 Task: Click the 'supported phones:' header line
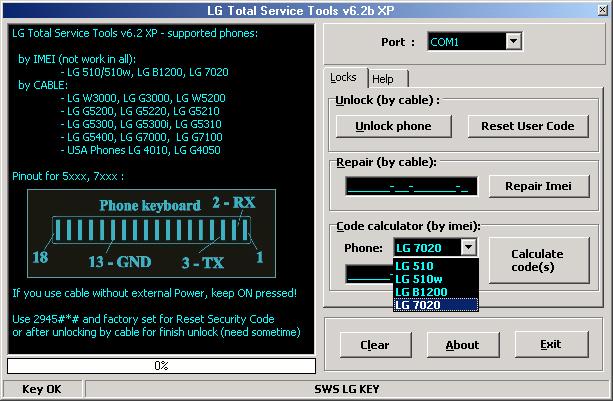[135, 33]
